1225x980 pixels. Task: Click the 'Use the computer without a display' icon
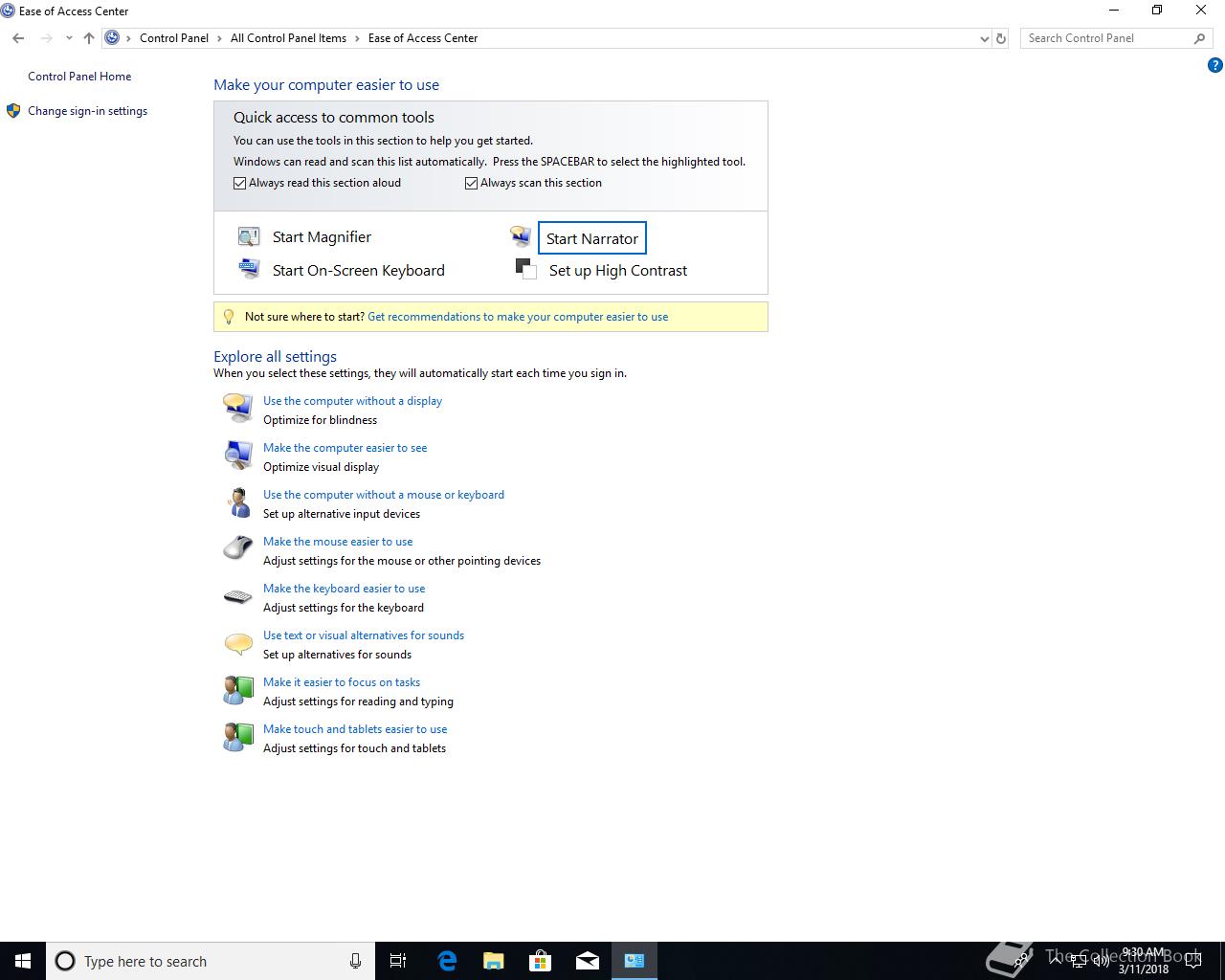(237, 409)
